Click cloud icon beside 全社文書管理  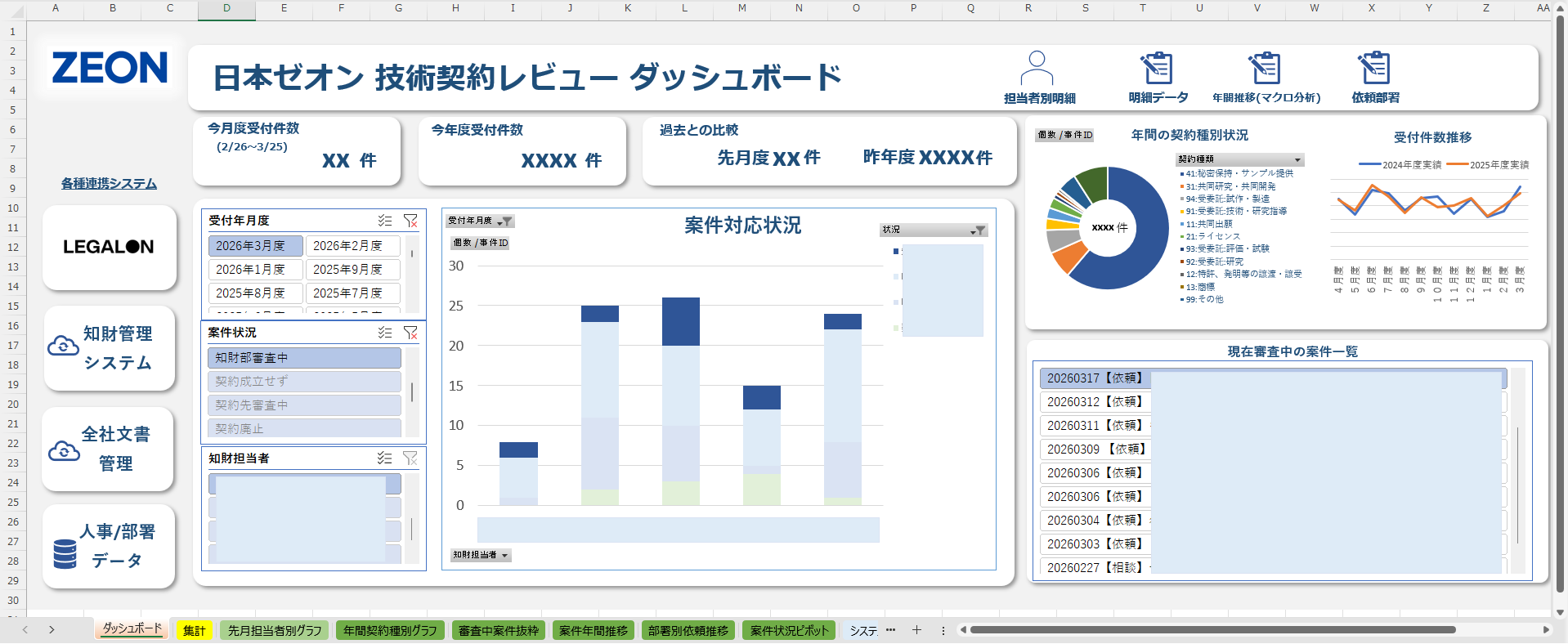64,450
